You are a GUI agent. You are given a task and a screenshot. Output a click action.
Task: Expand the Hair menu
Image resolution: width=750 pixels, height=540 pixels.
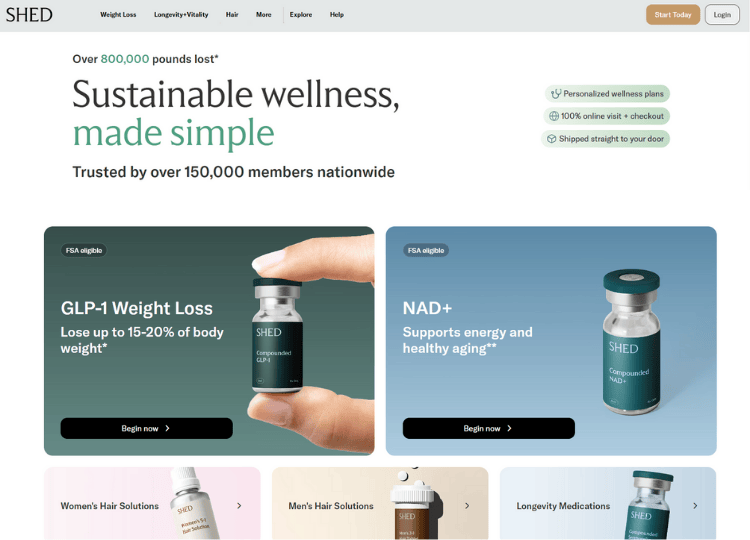[232, 15]
